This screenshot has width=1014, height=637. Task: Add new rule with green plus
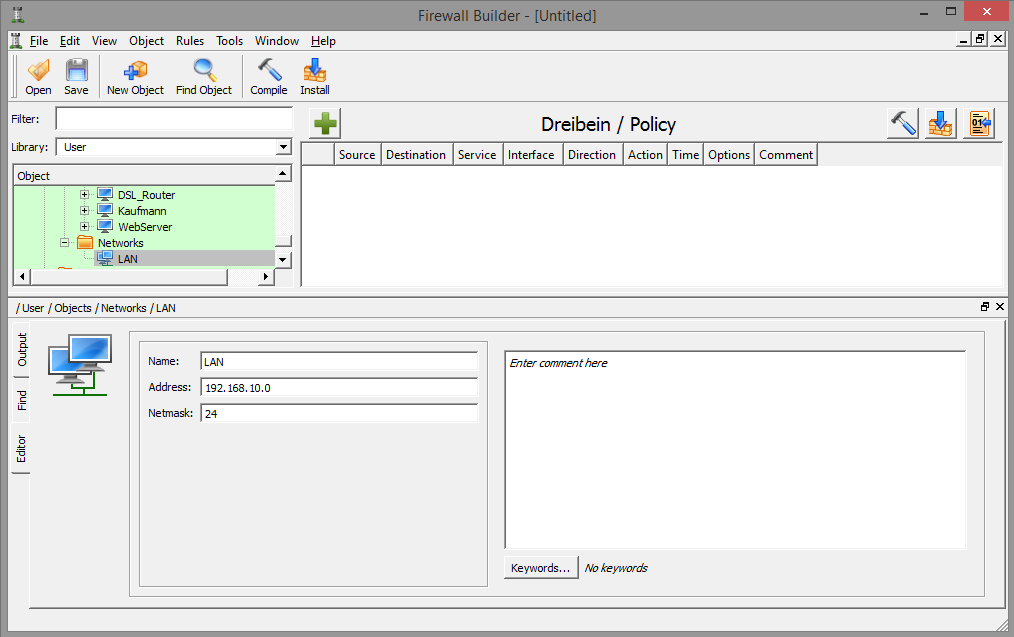coord(325,124)
